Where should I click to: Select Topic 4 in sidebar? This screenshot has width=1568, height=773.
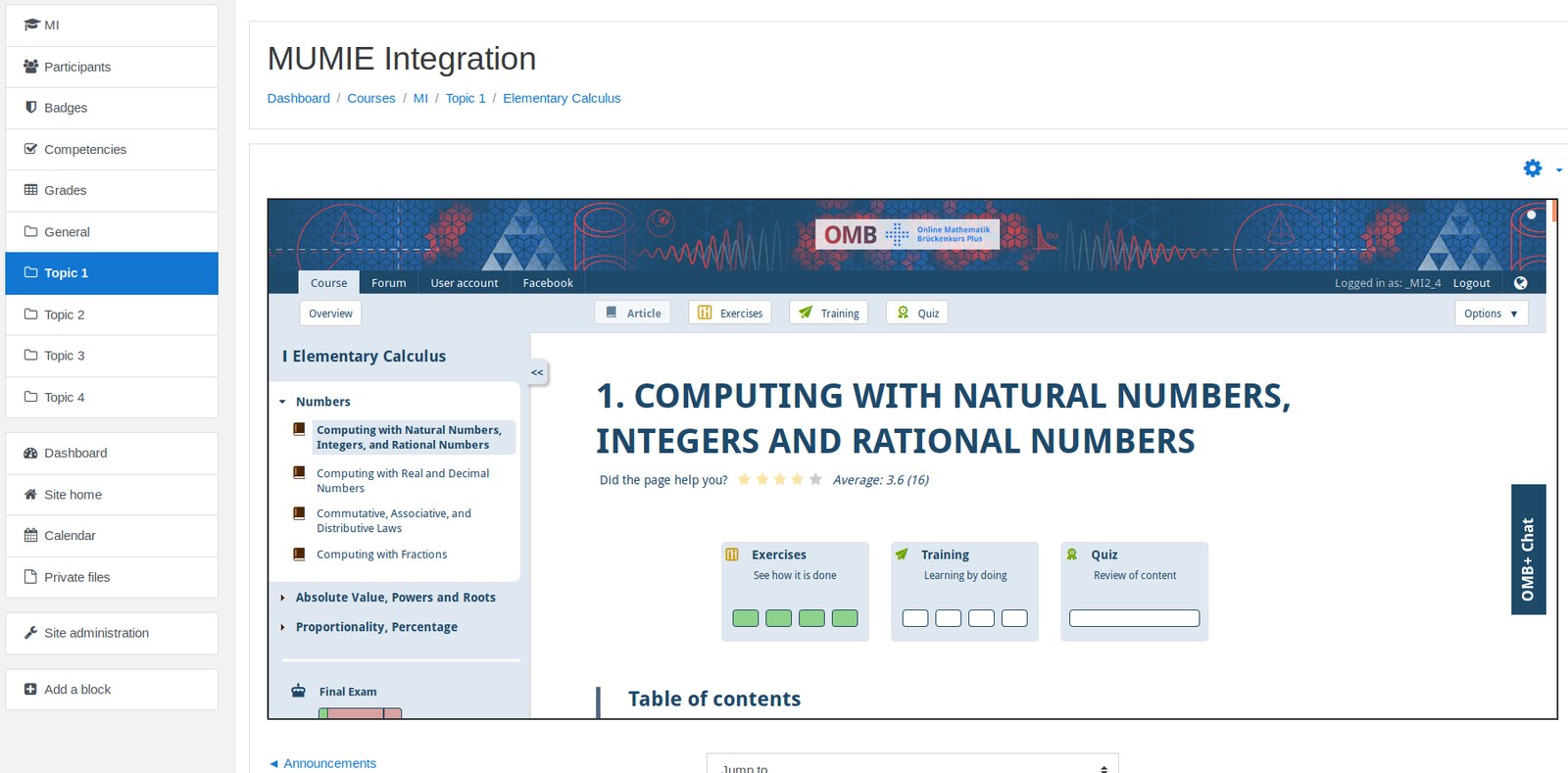click(x=112, y=397)
